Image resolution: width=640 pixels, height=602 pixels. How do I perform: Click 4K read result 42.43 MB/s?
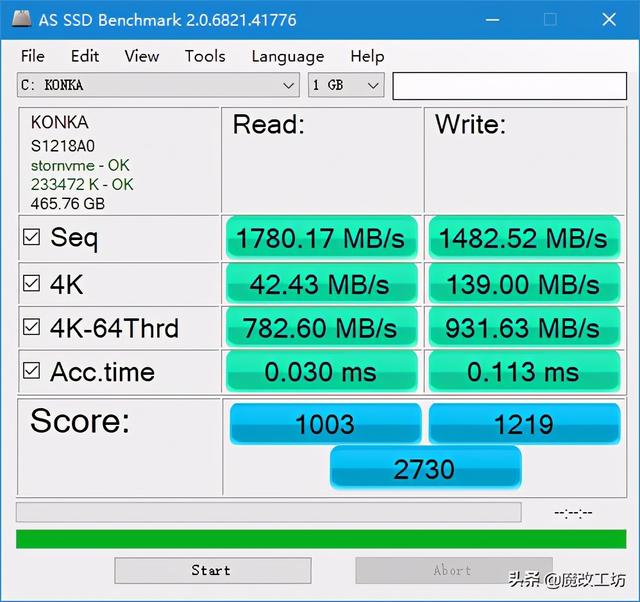322,284
